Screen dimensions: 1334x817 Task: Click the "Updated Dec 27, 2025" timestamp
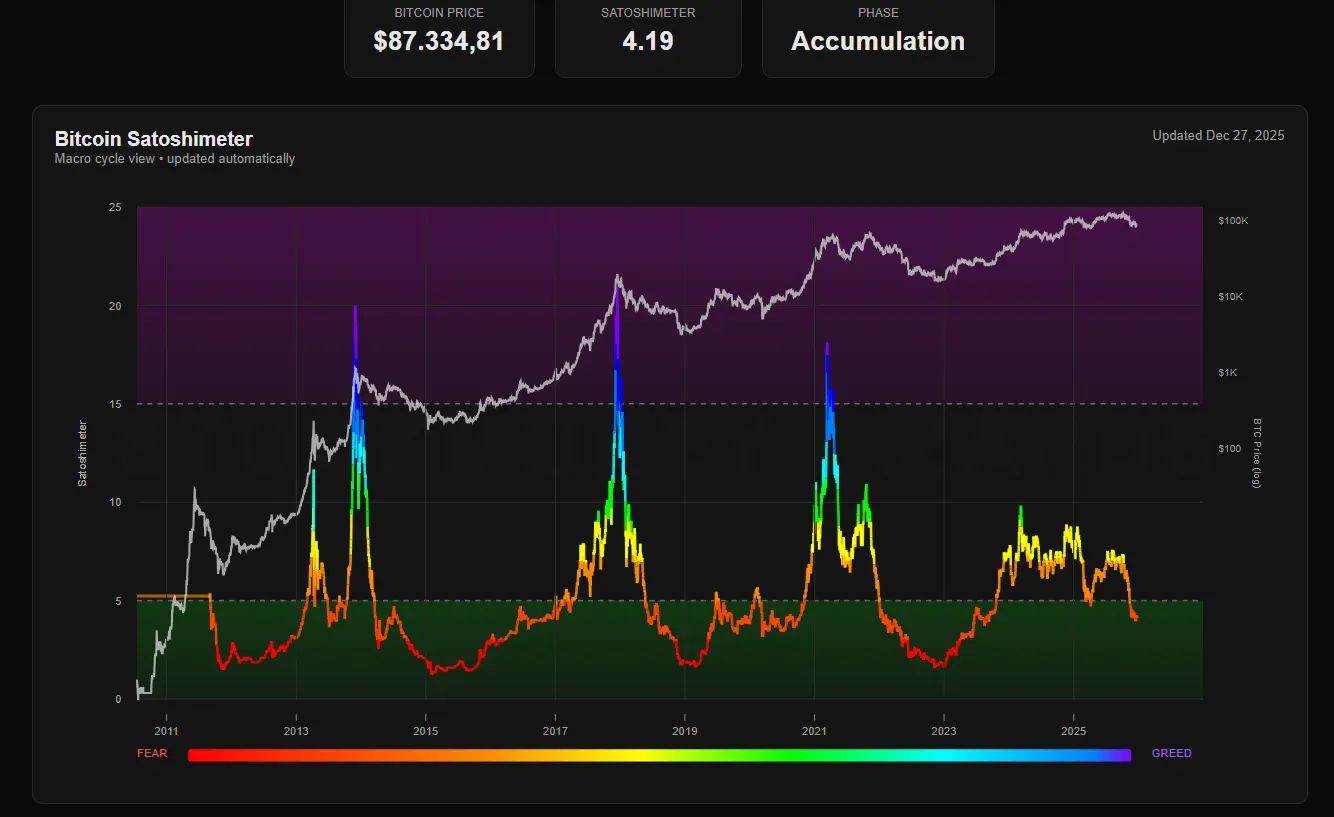click(1218, 136)
